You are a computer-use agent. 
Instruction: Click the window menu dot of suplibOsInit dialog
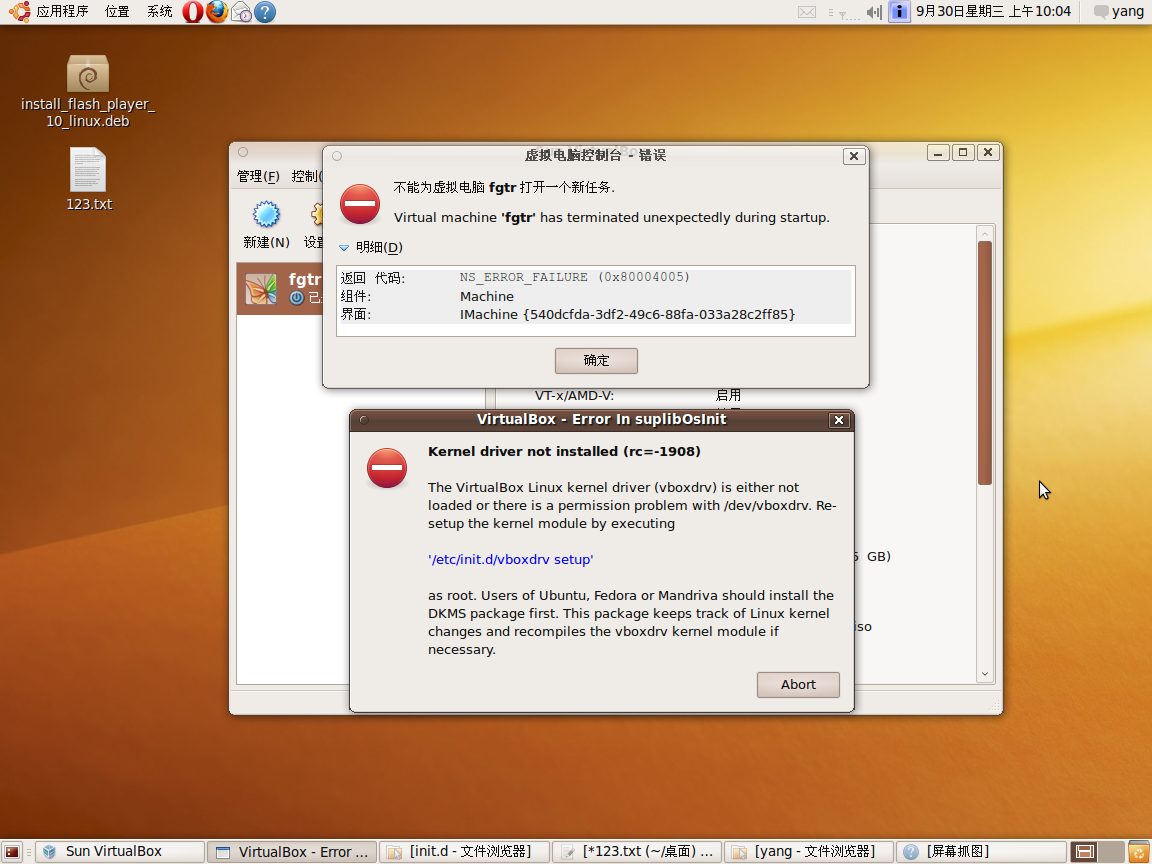click(364, 420)
